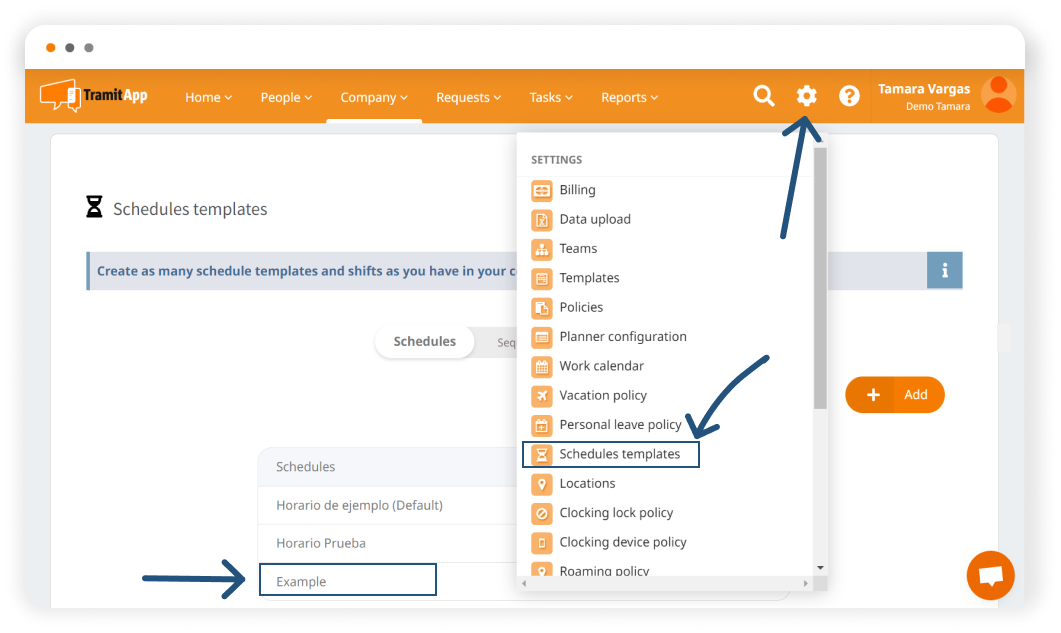The height and width of the screenshot is (633, 1061).
Task: Open the help question mark icon
Action: [849, 96]
